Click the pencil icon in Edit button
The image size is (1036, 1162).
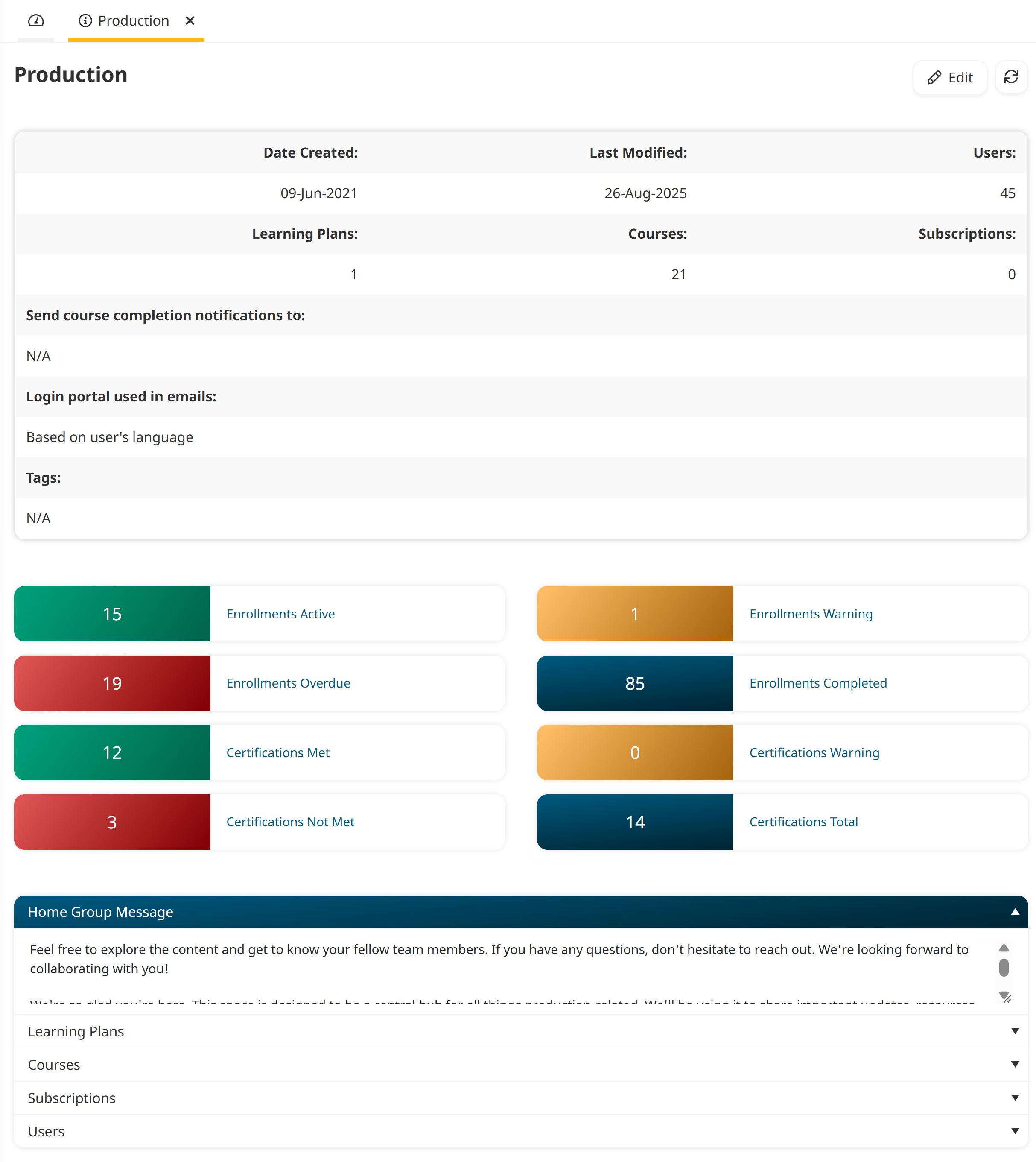[934, 77]
